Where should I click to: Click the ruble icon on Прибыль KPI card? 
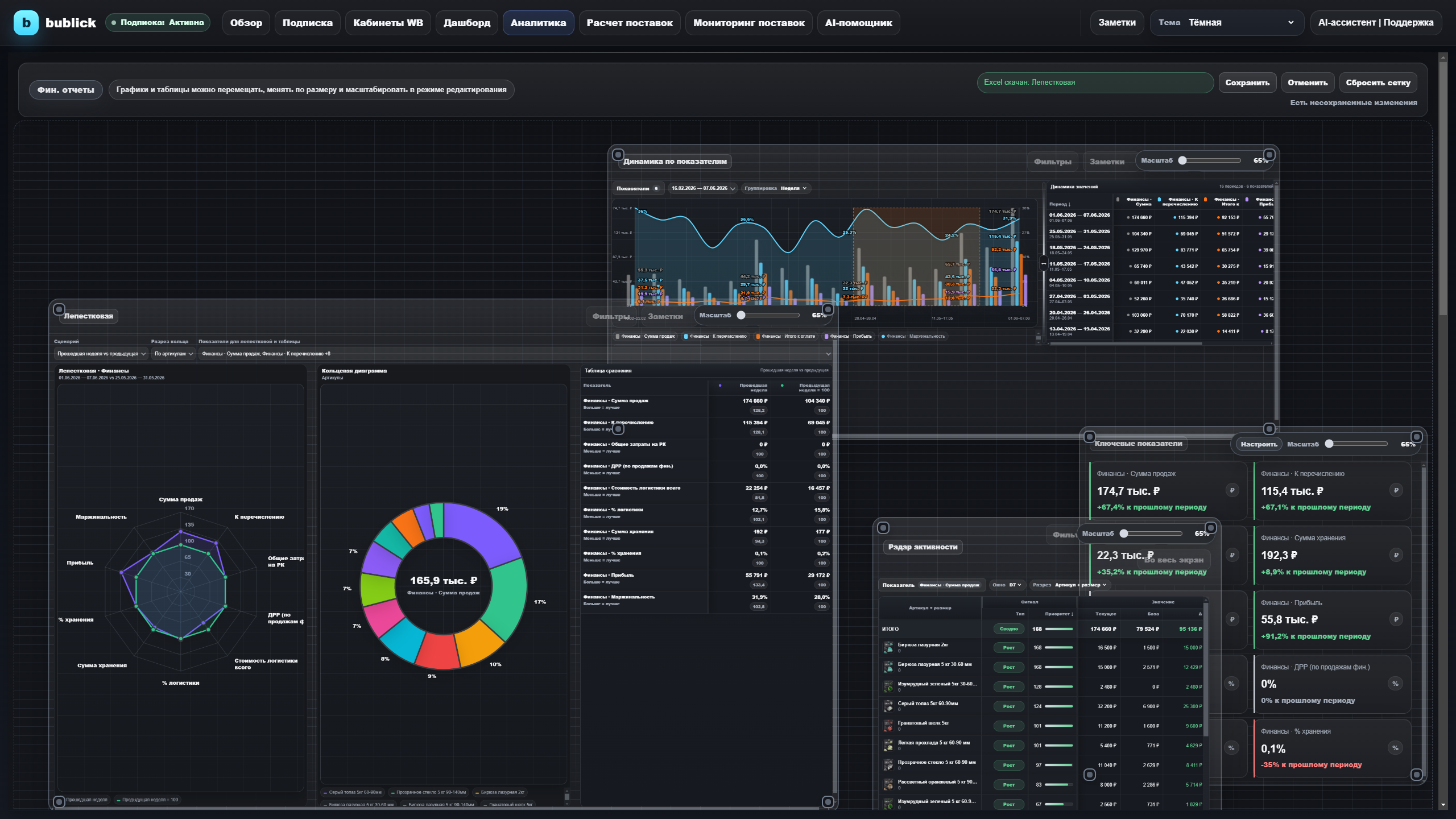(x=1396, y=619)
